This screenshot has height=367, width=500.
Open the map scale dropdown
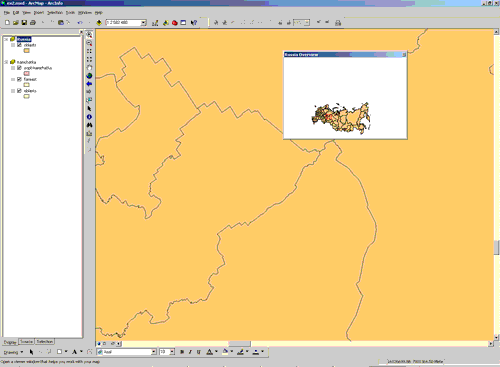click(144, 23)
